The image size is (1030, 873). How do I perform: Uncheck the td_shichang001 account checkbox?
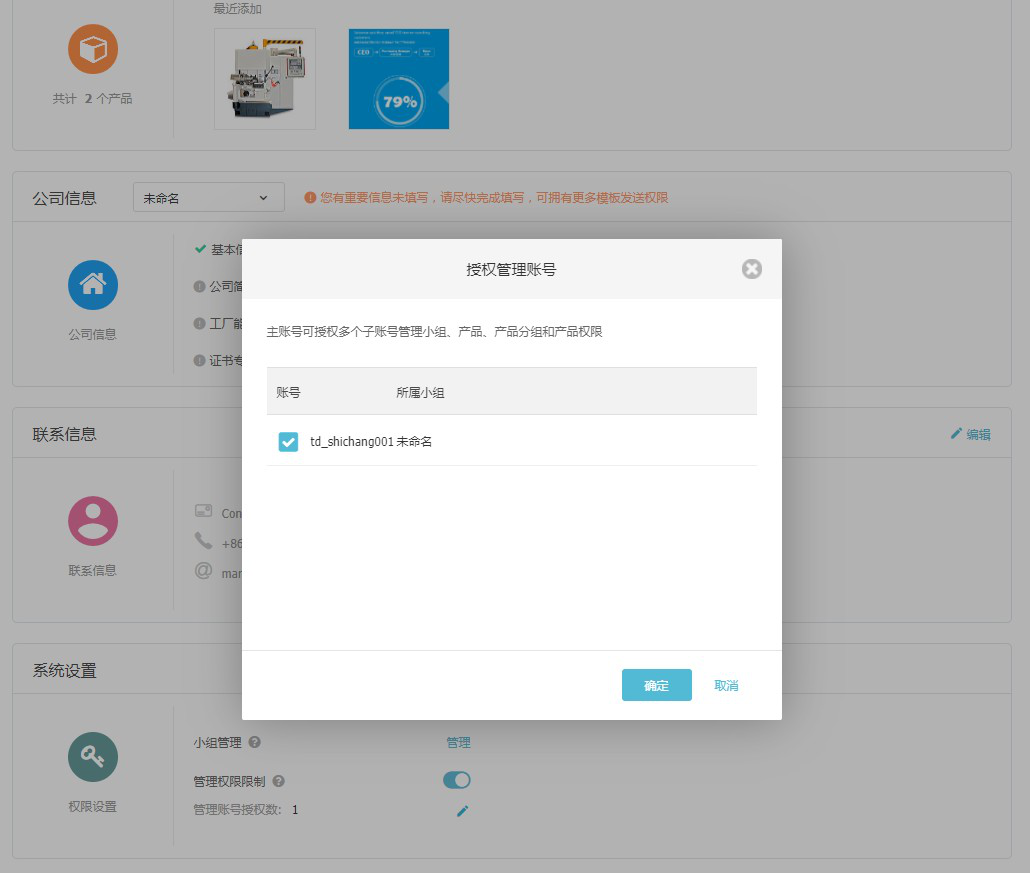[x=288, y=441]
